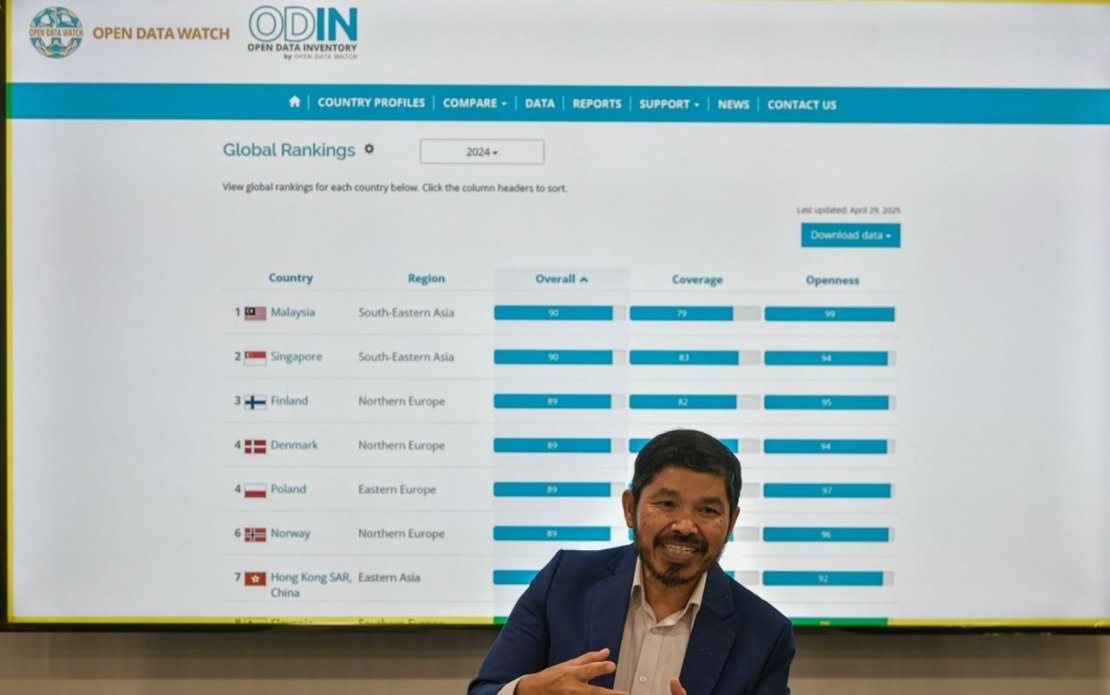Open the Denmark country link
Viewport: 1110px width, 695px height.
tap(294, 444)
